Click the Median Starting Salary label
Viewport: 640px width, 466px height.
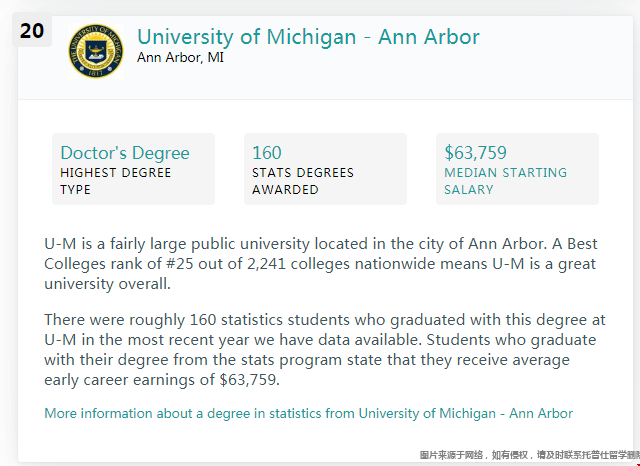pyautogui.click(x=505, y=181)
